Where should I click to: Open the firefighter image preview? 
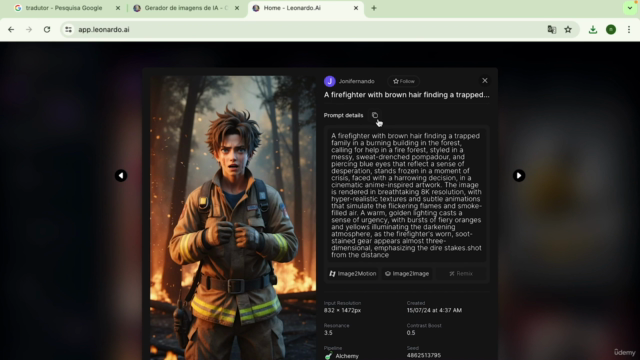click(x=233, y=218)
